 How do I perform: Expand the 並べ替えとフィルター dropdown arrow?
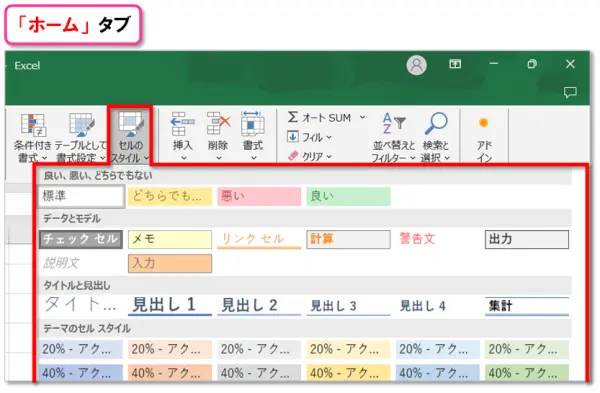click(412, 158)
